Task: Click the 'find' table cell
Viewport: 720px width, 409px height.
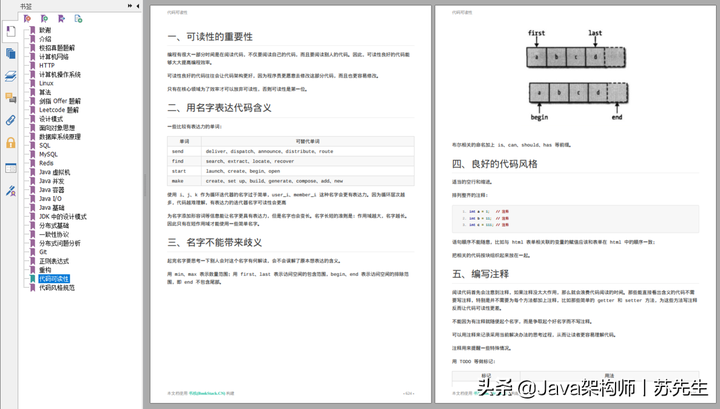Action: point(184,161)
